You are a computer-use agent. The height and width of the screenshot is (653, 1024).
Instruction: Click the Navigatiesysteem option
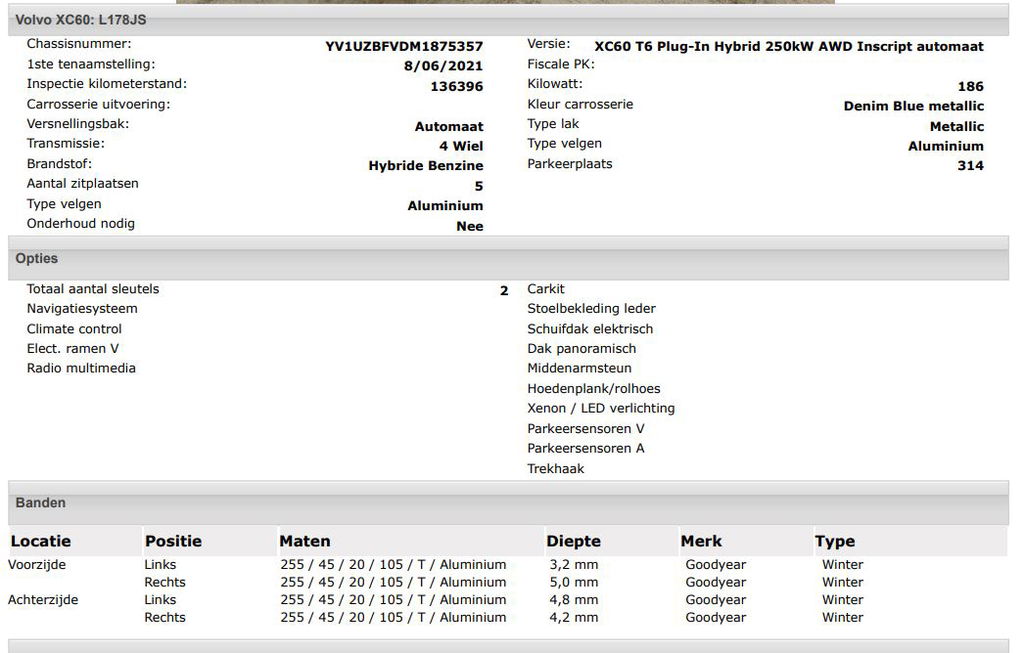[82, 309]
